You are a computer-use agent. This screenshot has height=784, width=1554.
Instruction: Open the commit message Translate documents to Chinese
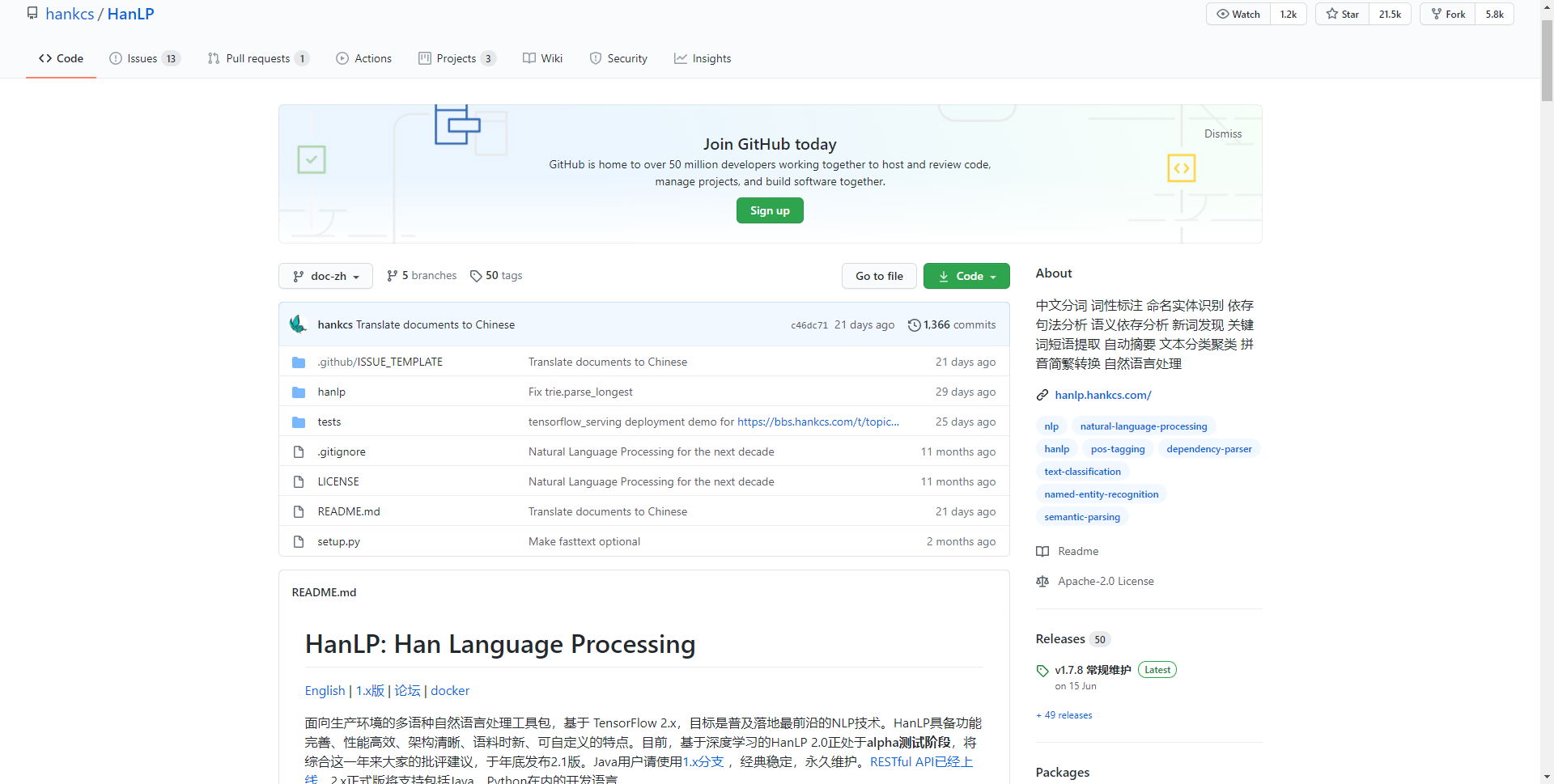[435, 324]
